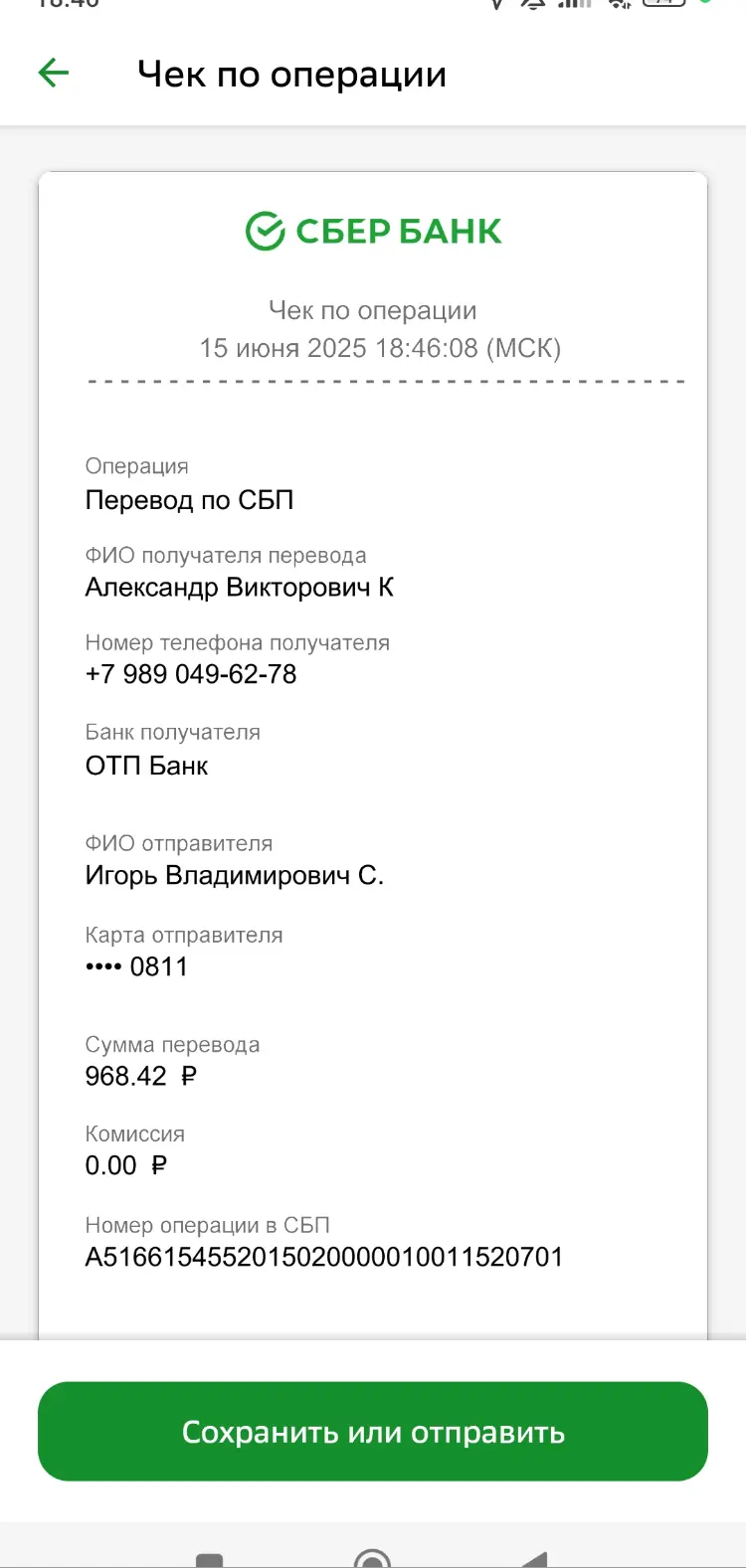The height and width of the screenshot is (1568, 746).
Task: Click the Sberbank checkmark logo icon
Action: [x=266, y=231]
